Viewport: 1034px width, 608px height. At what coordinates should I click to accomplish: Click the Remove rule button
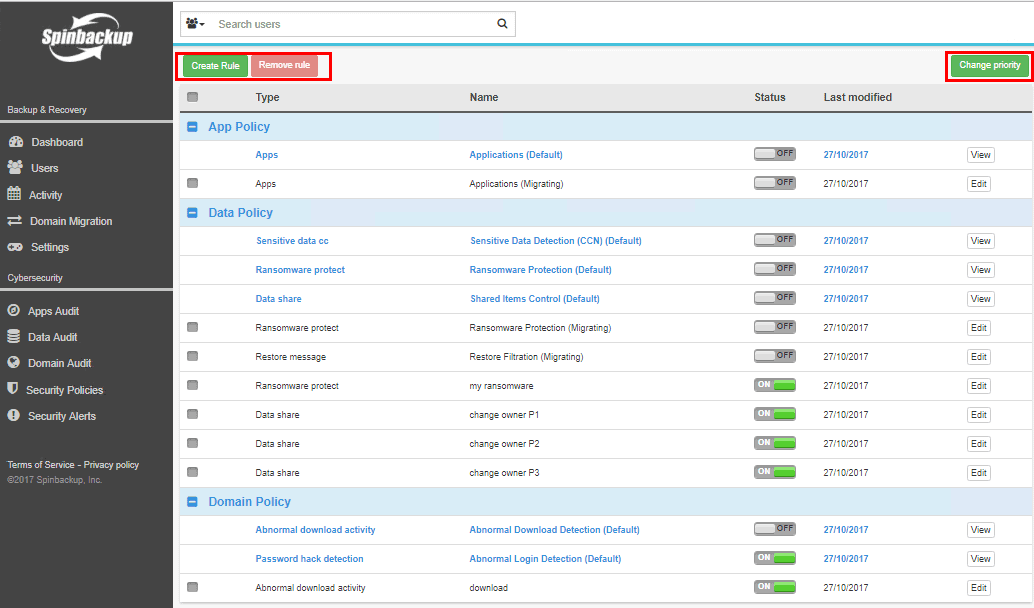[284, 65]
